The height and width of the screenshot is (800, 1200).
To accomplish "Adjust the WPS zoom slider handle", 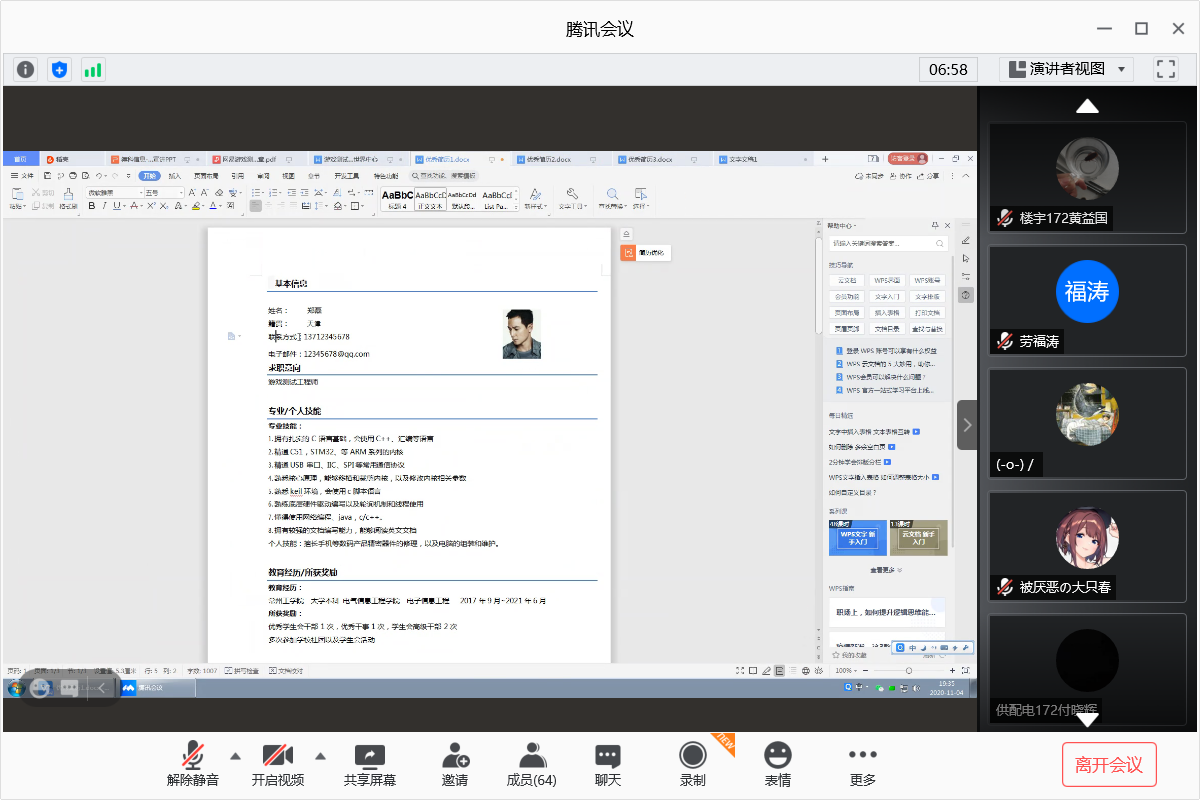I will 908,670.
